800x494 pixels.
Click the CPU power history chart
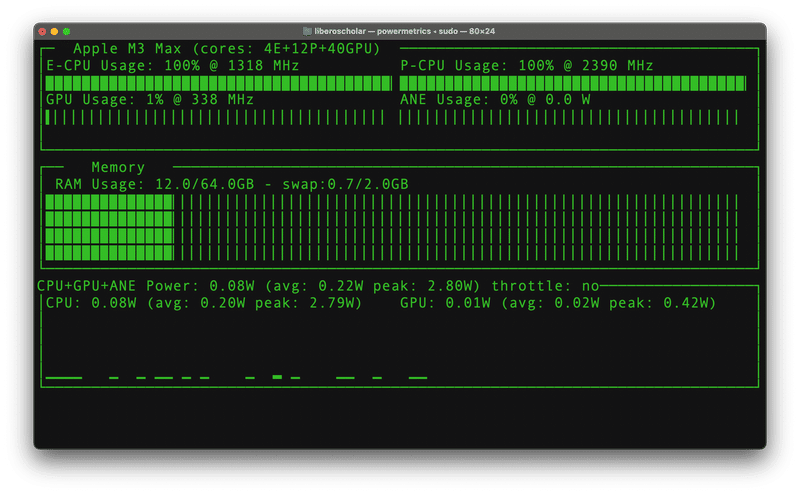pos(236,377)
